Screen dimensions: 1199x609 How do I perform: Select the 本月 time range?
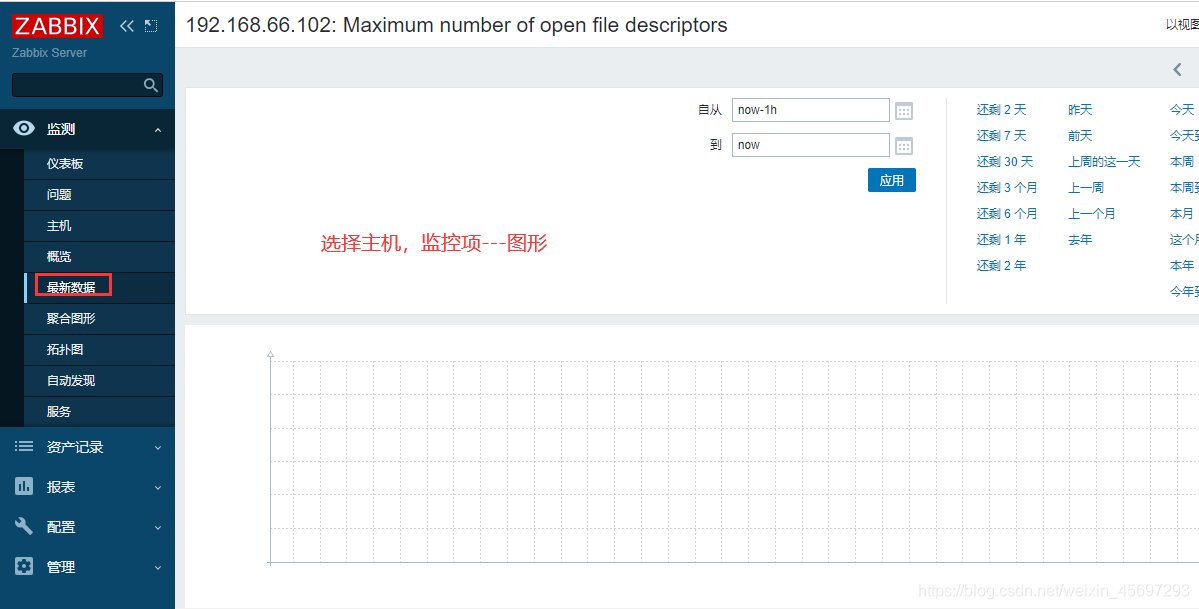1181,213
